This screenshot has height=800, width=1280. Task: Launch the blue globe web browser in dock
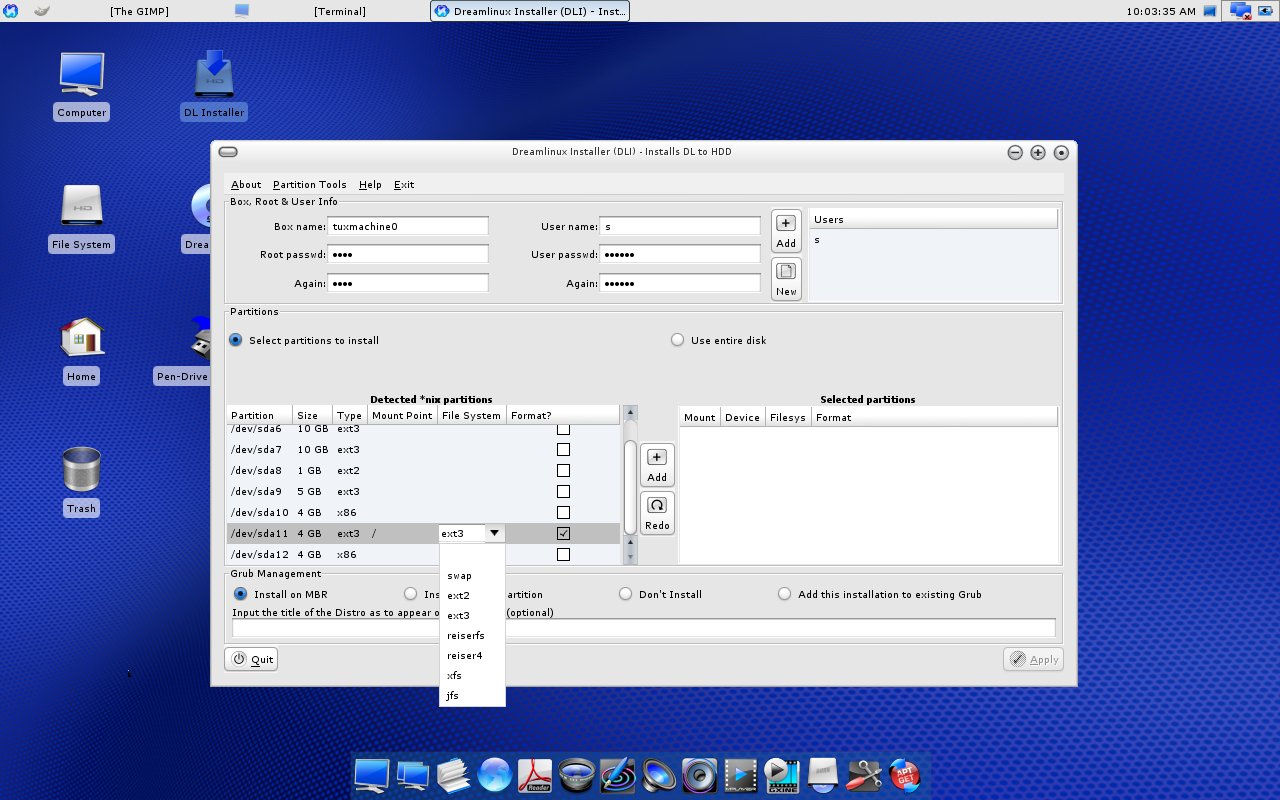pos(495,774)
